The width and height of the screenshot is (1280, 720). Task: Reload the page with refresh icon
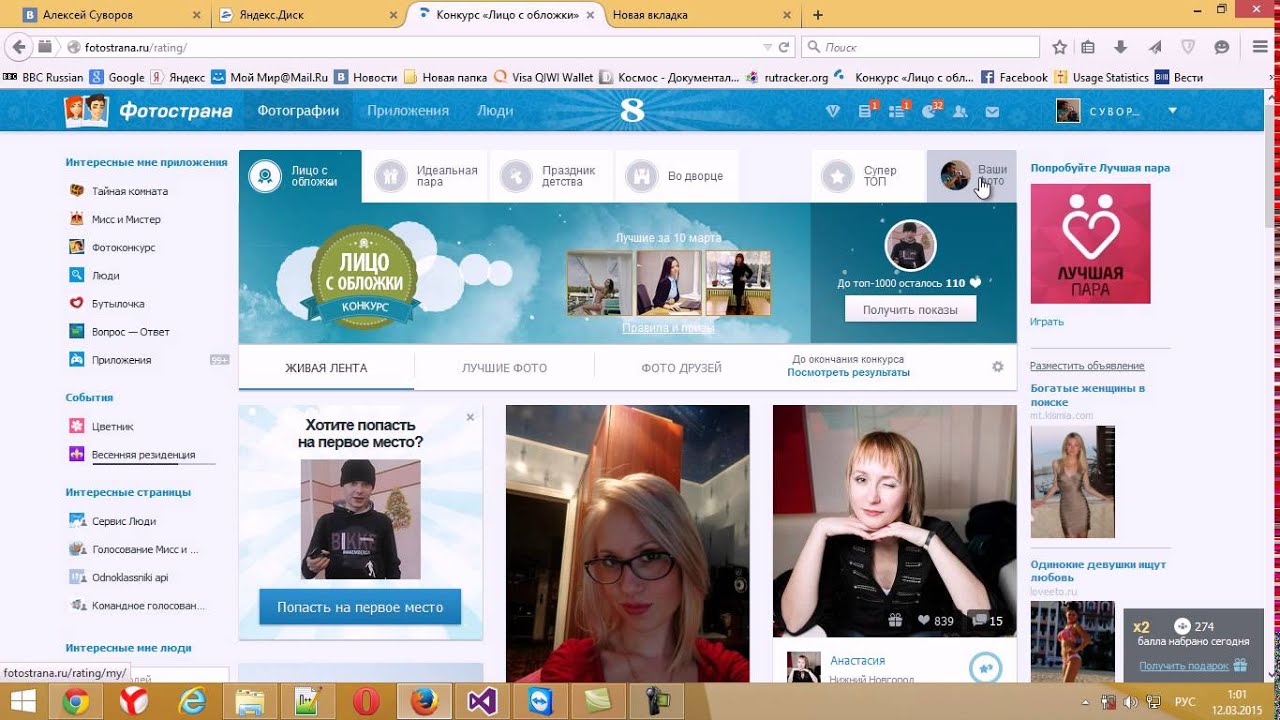pos(785,47)
